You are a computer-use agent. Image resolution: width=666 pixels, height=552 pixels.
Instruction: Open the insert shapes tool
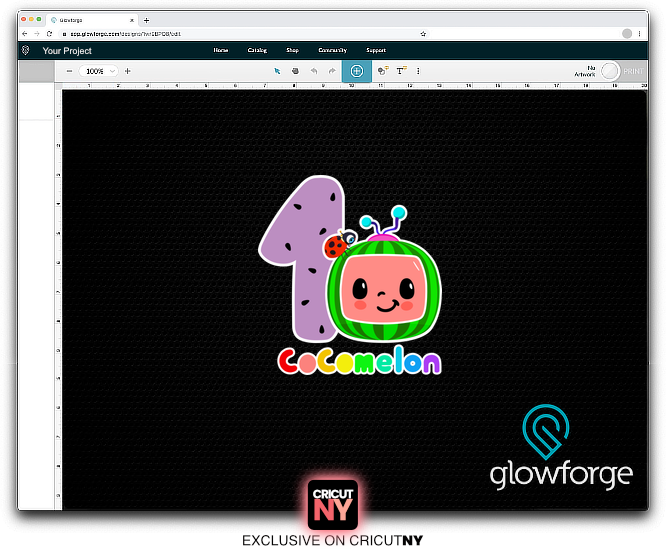pyautogui.click(x=383, y=71)
